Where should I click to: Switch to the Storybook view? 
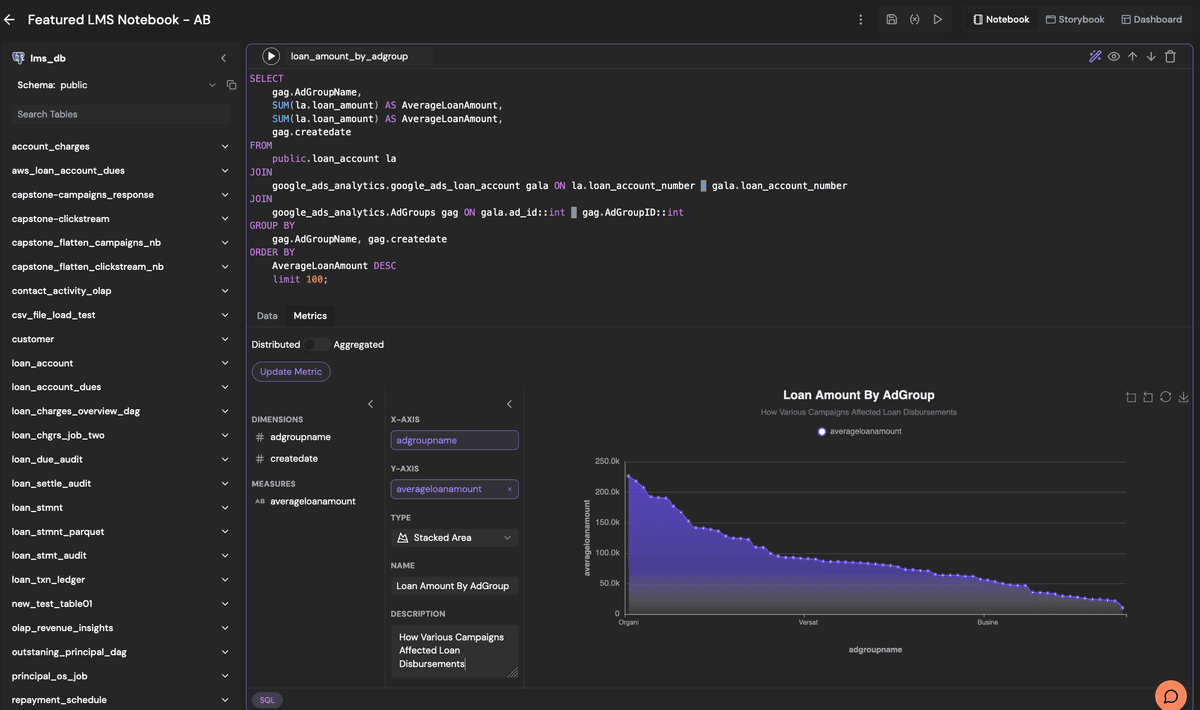point(1074,19)
